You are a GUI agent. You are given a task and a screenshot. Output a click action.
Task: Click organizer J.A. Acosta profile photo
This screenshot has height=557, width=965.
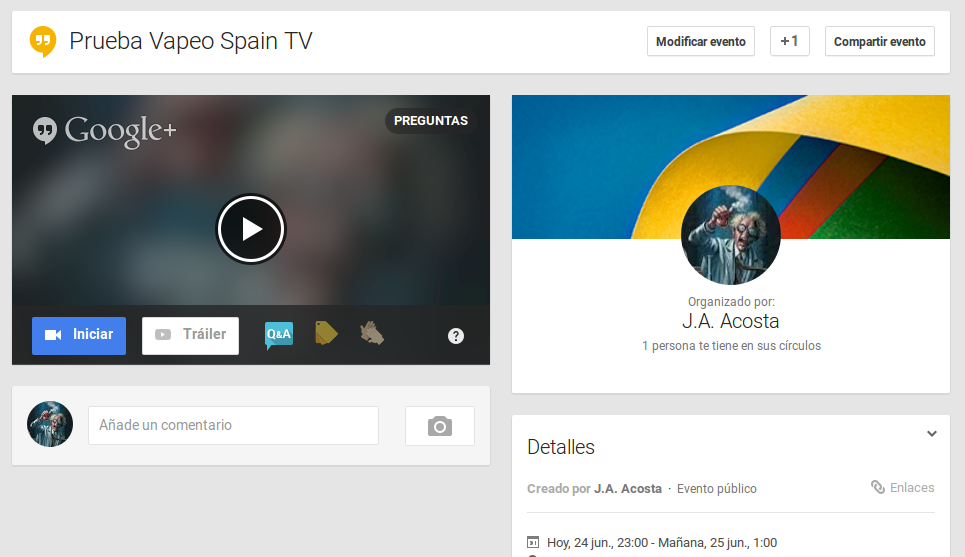point(731,234)
